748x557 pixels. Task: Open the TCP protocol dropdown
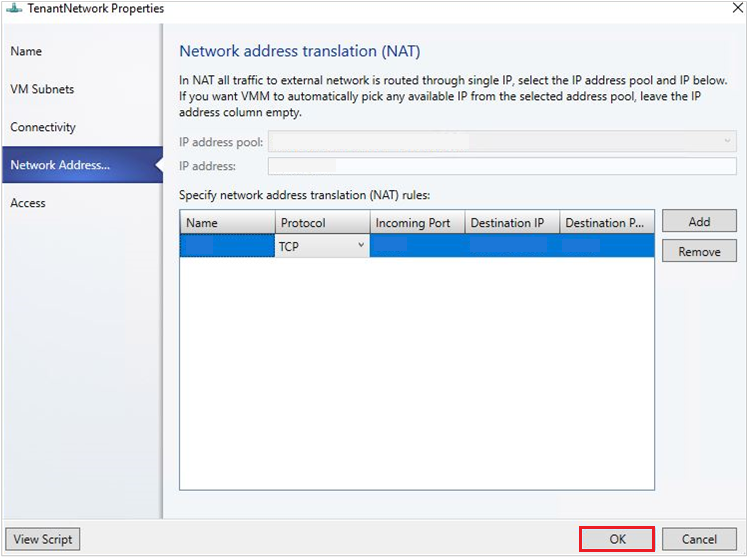pos(322,246)
